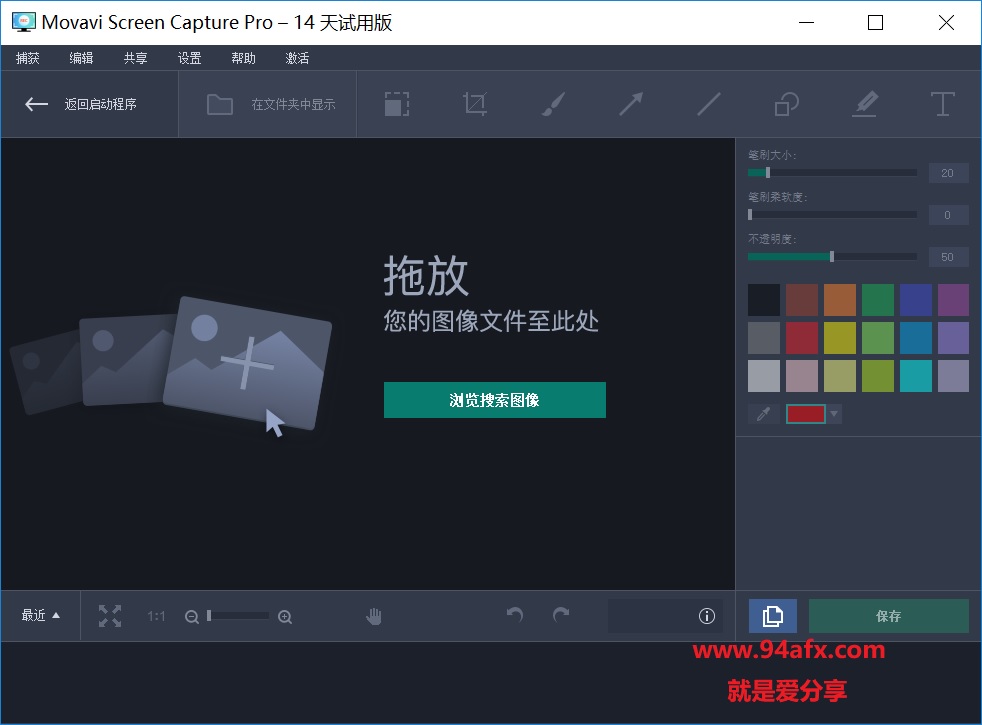
Task: Click the zoom level slider
Action: [x=238, y=616]
